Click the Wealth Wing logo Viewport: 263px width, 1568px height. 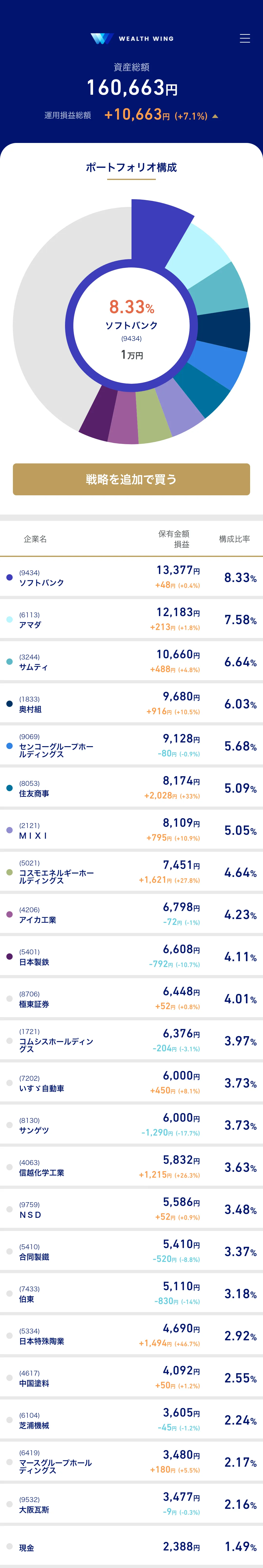click(x=131, y=38)
